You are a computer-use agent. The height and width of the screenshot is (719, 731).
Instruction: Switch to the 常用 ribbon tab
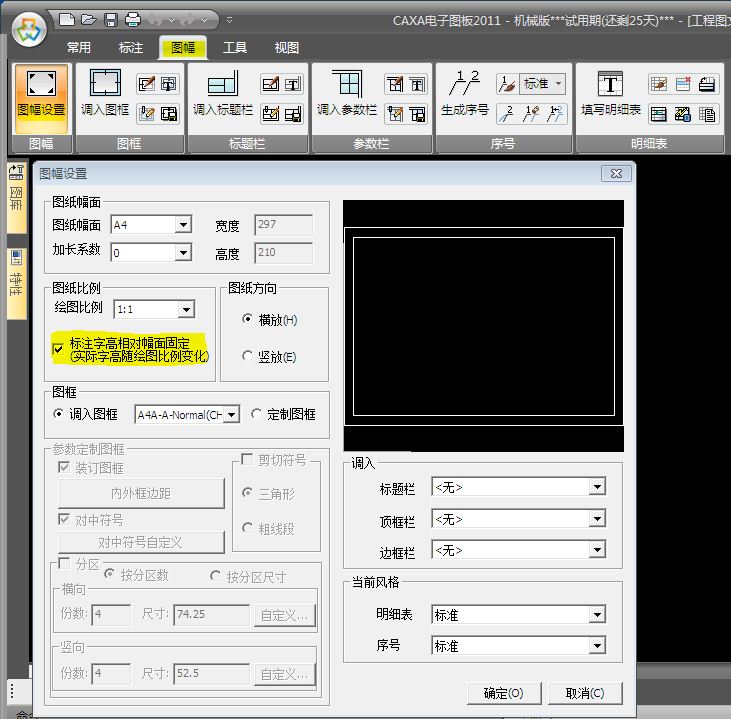pos(79,48)
